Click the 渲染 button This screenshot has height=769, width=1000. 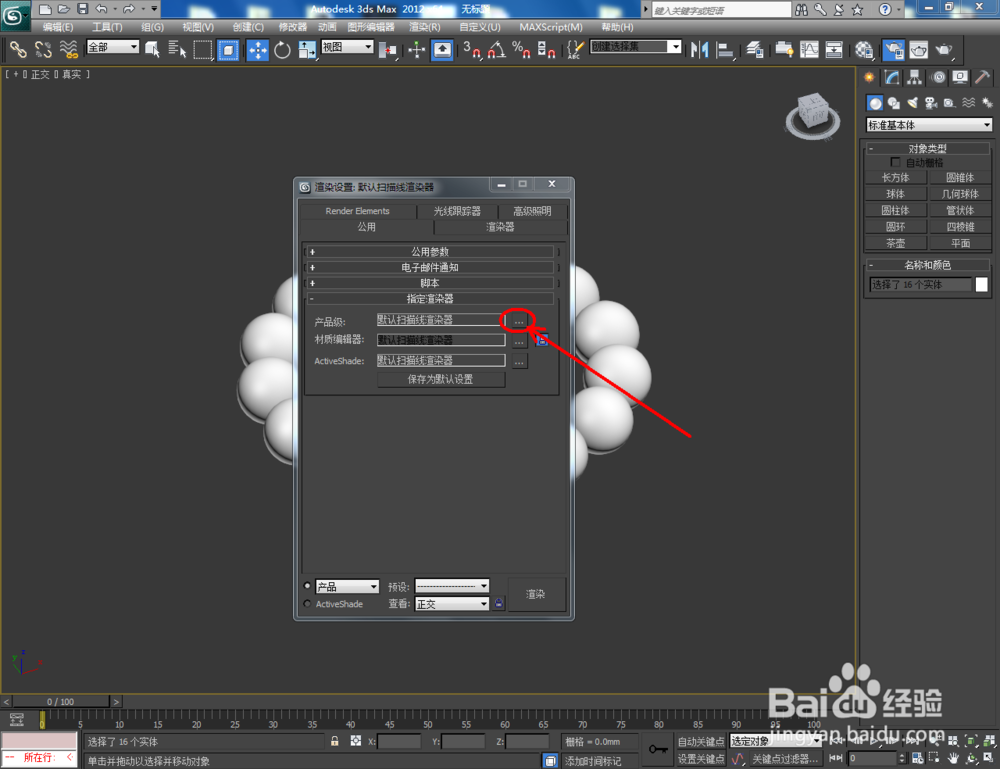click(x=536, y=594)
